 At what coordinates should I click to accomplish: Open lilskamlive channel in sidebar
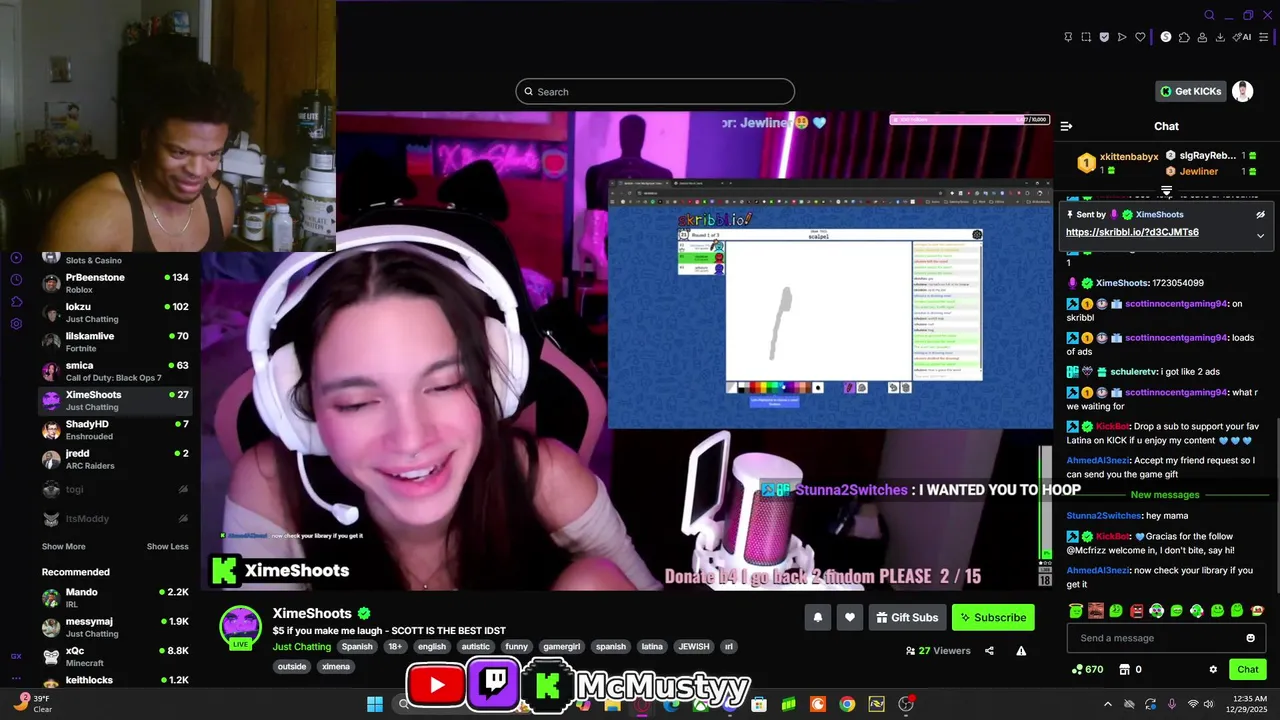tap(116, 342)
